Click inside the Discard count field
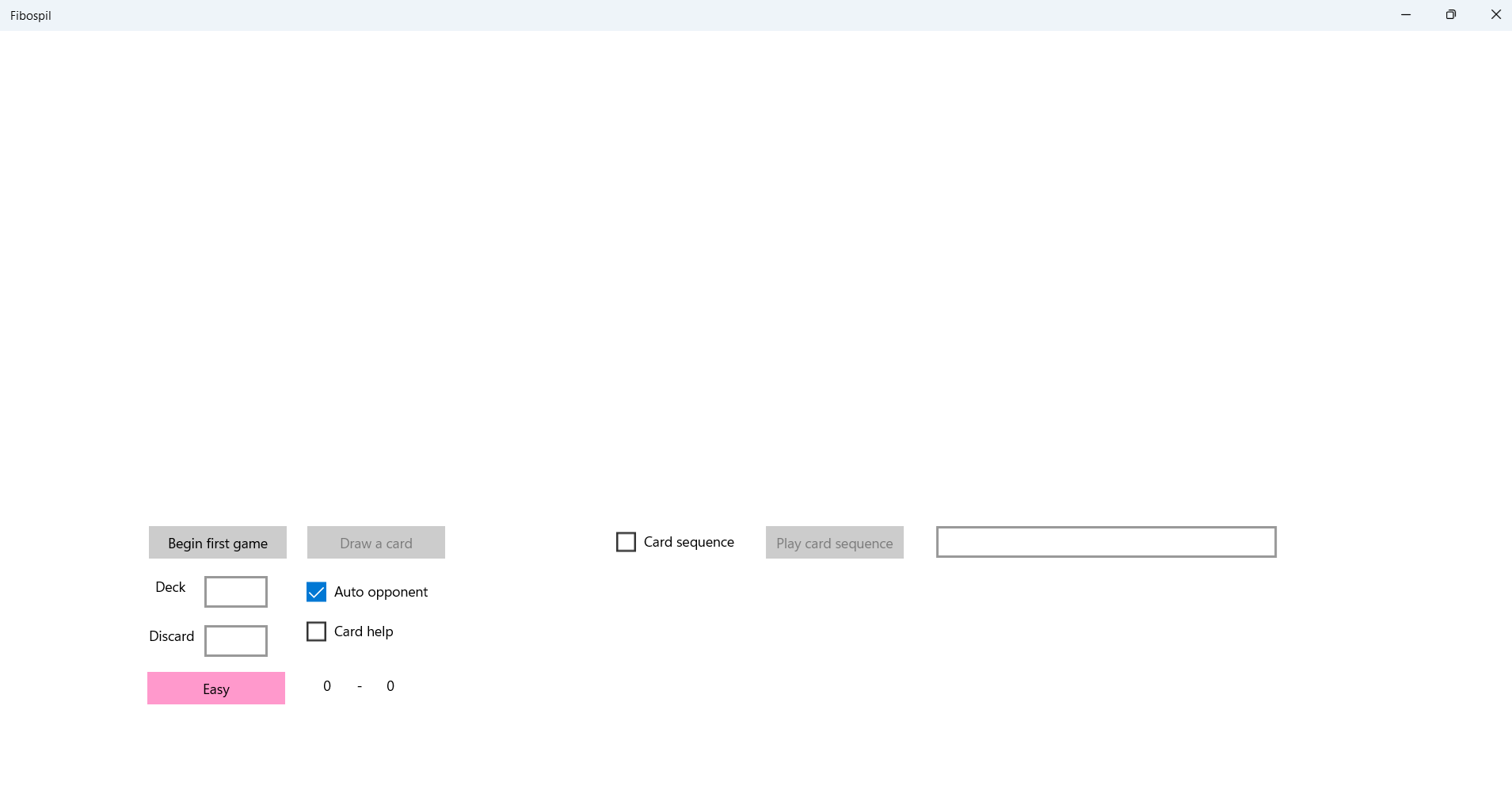Viewport: 1512px width, 805px height. pos(236,641)
